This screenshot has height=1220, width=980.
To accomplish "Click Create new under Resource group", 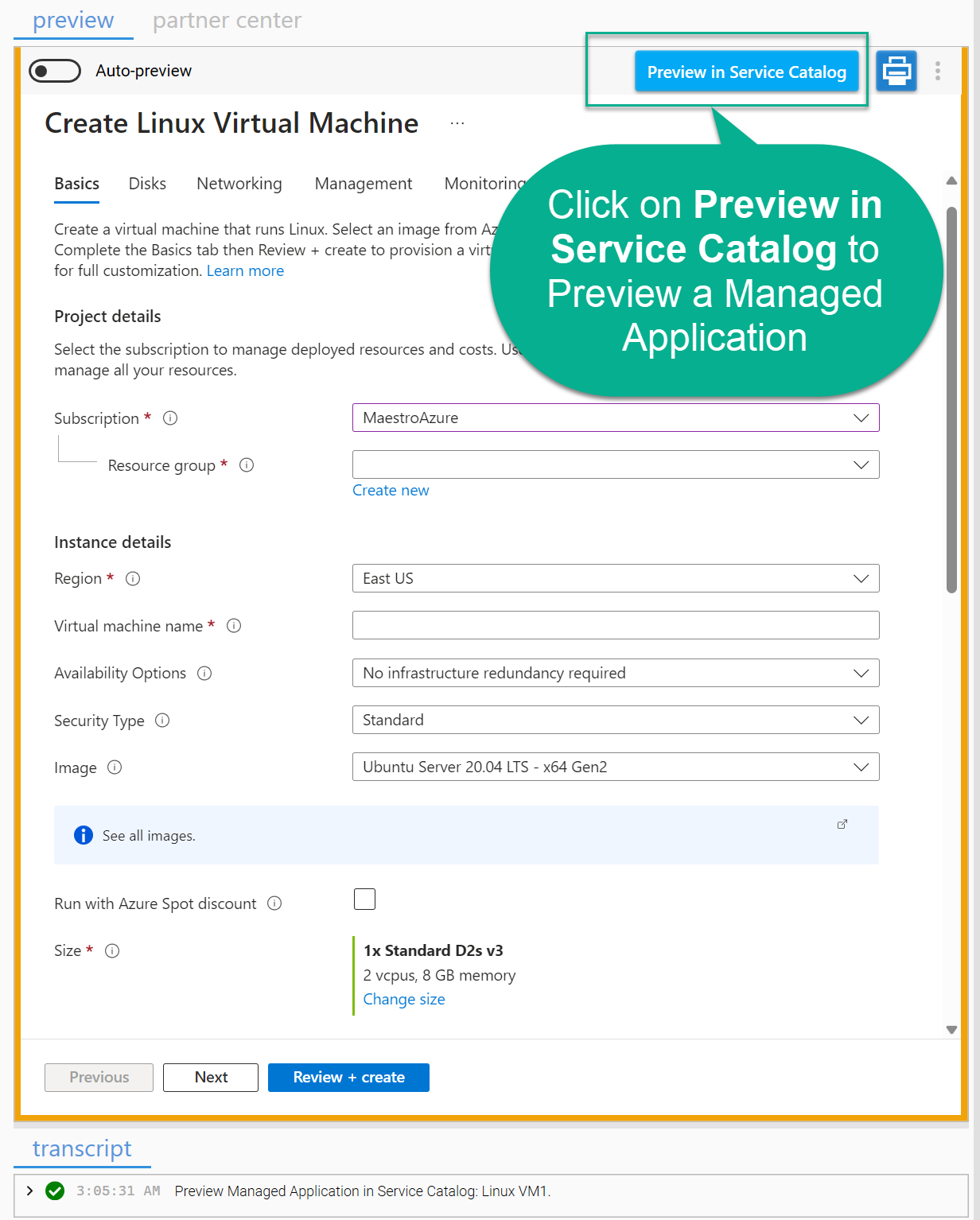I will click(390, 490).
